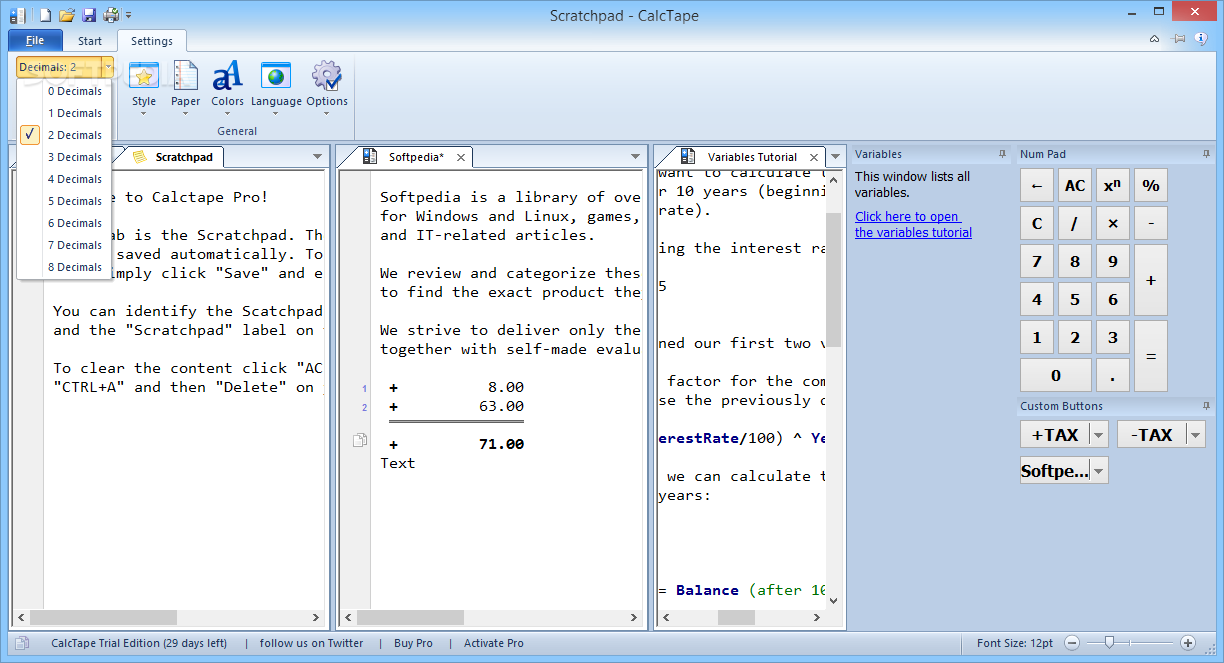The width and height of the screenshot is (1224, 663).
Task: Click the Open folder icon in quick access toolbar
Action: tap(67, 15)
